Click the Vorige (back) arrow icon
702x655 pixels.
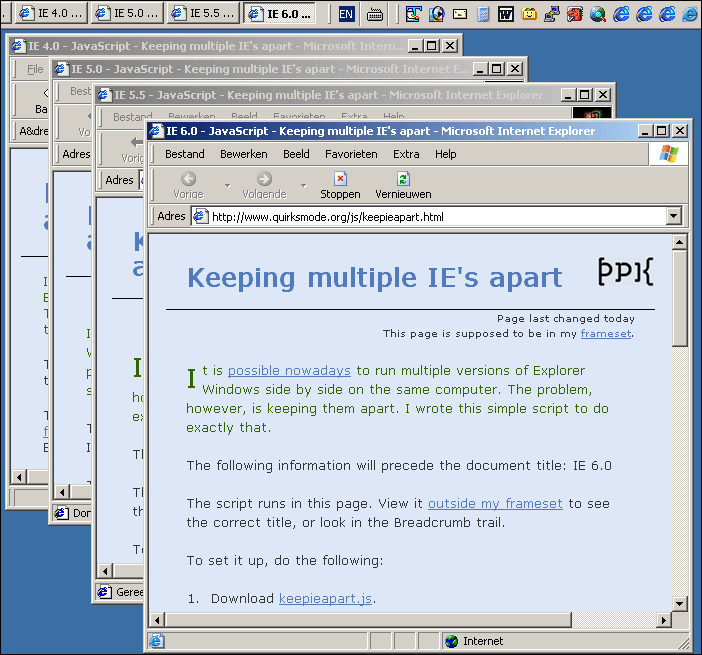pyautogui.click(x=188, y=179)
